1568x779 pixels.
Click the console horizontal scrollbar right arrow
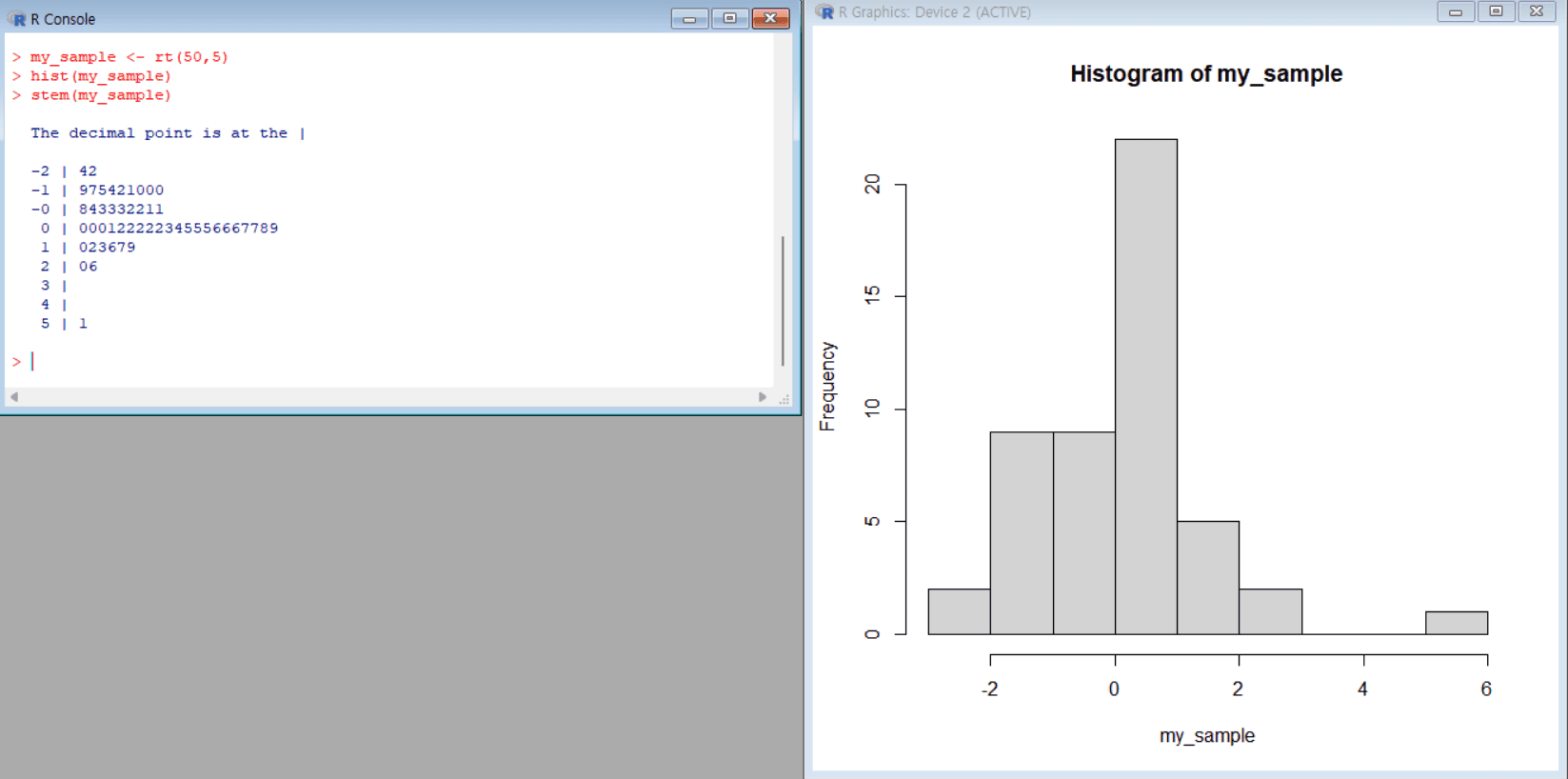pyautogui.click(x=763, y=397)
